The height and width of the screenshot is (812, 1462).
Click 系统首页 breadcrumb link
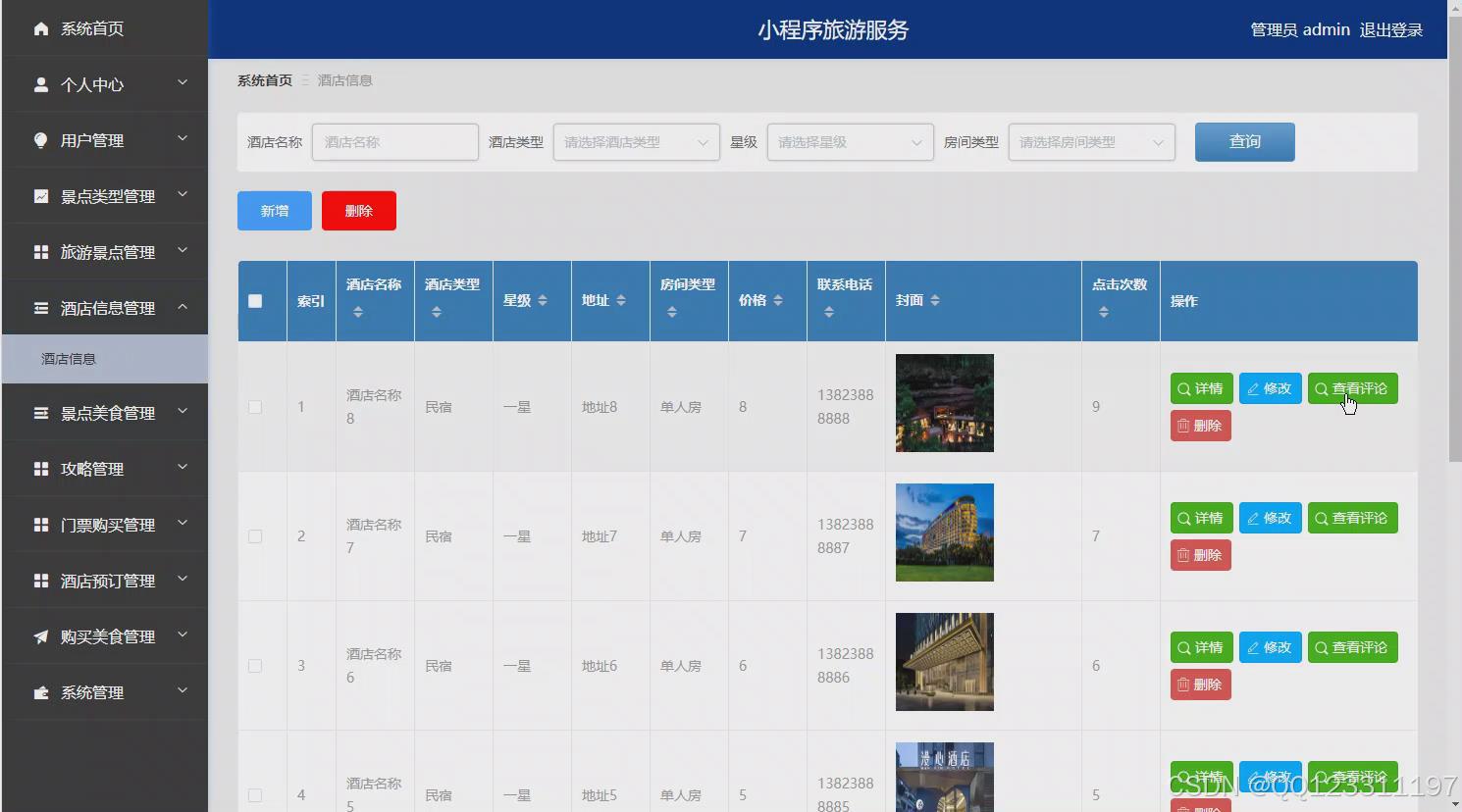(265, 80)
